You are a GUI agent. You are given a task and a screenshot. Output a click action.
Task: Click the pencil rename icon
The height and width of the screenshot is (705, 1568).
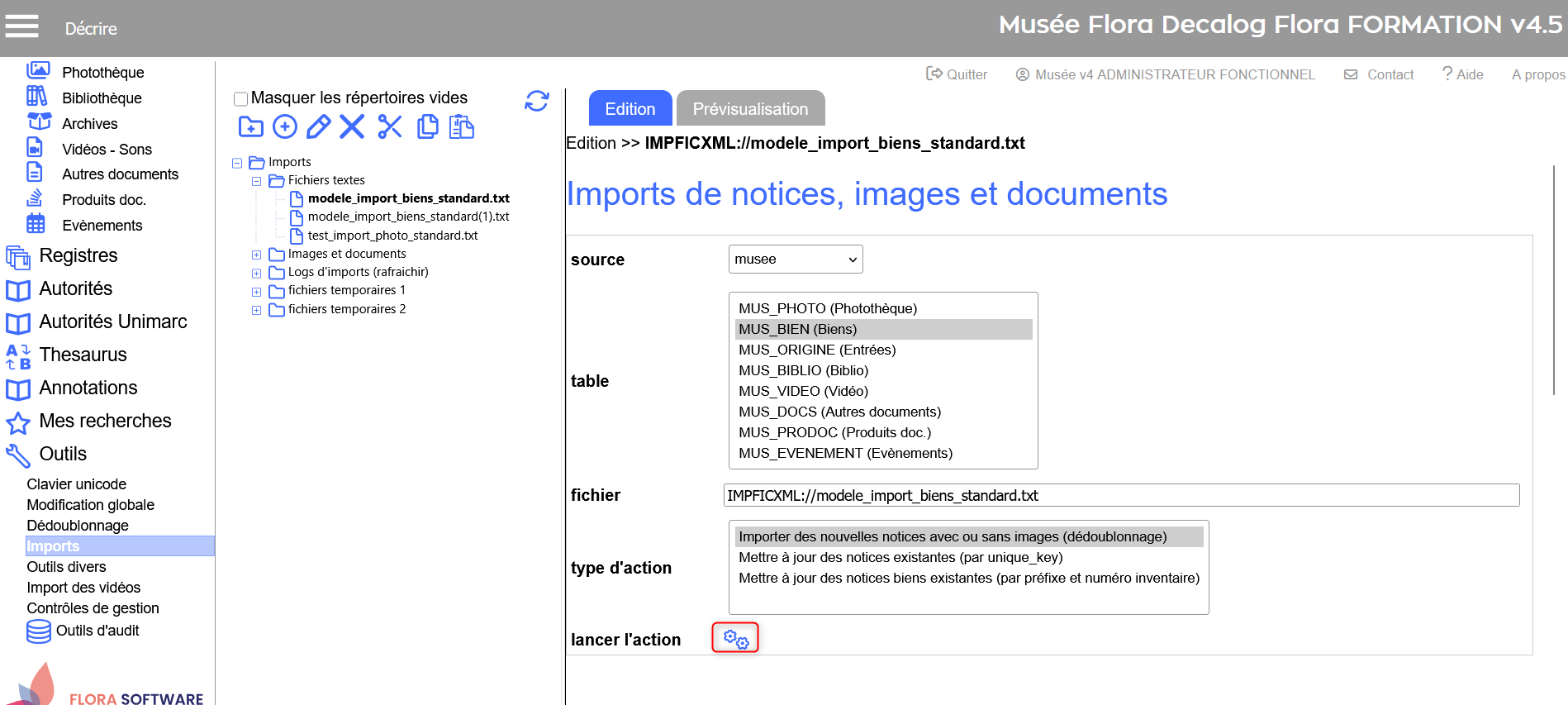318,126
